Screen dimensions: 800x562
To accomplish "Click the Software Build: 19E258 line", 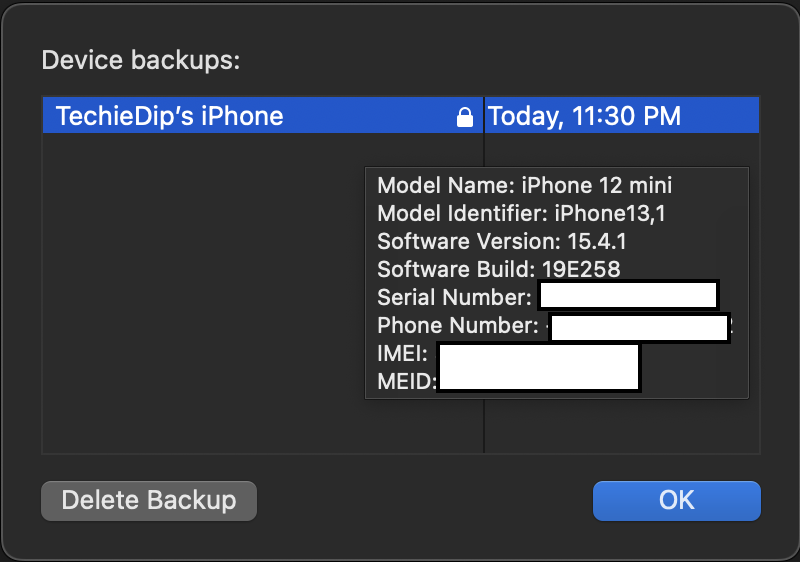I will (x=498, y=269).
